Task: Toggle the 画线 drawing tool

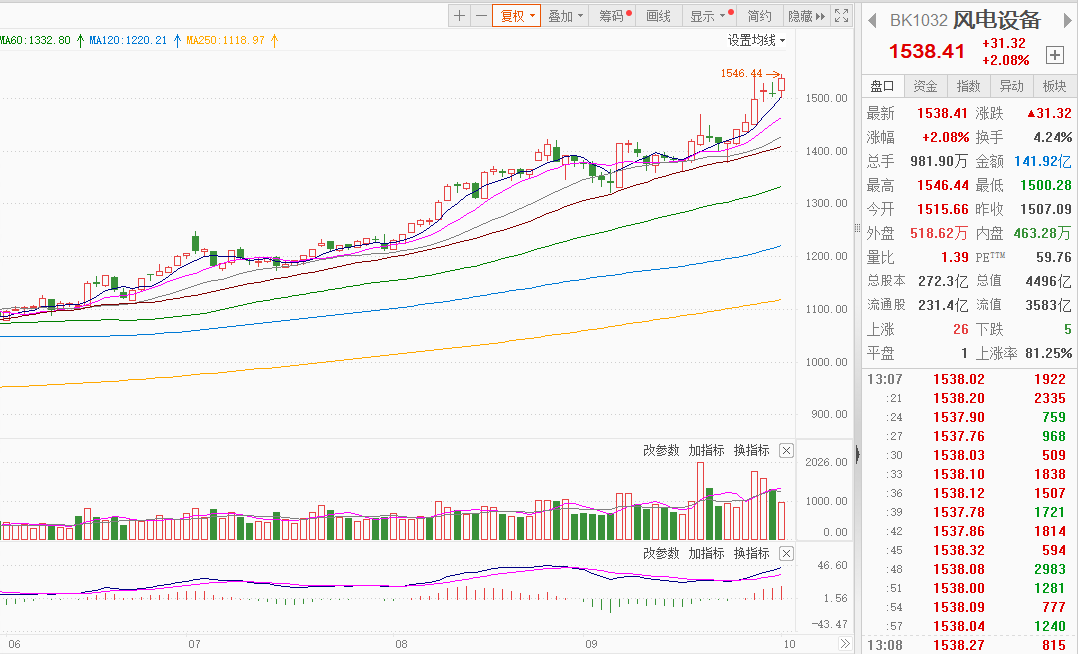Action: coord(658,15)
